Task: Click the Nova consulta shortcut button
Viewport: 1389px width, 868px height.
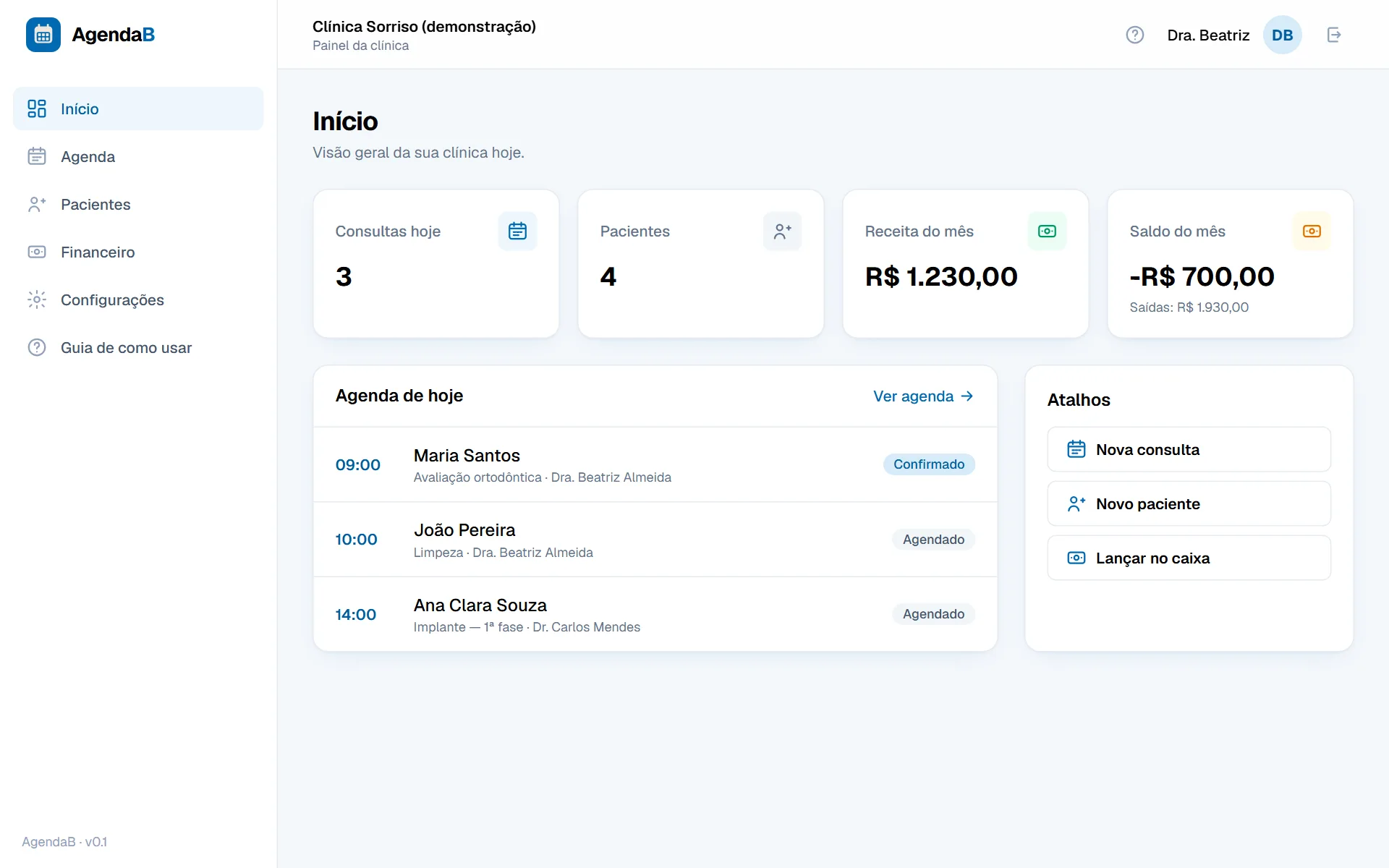Action: click(1189, 449)
